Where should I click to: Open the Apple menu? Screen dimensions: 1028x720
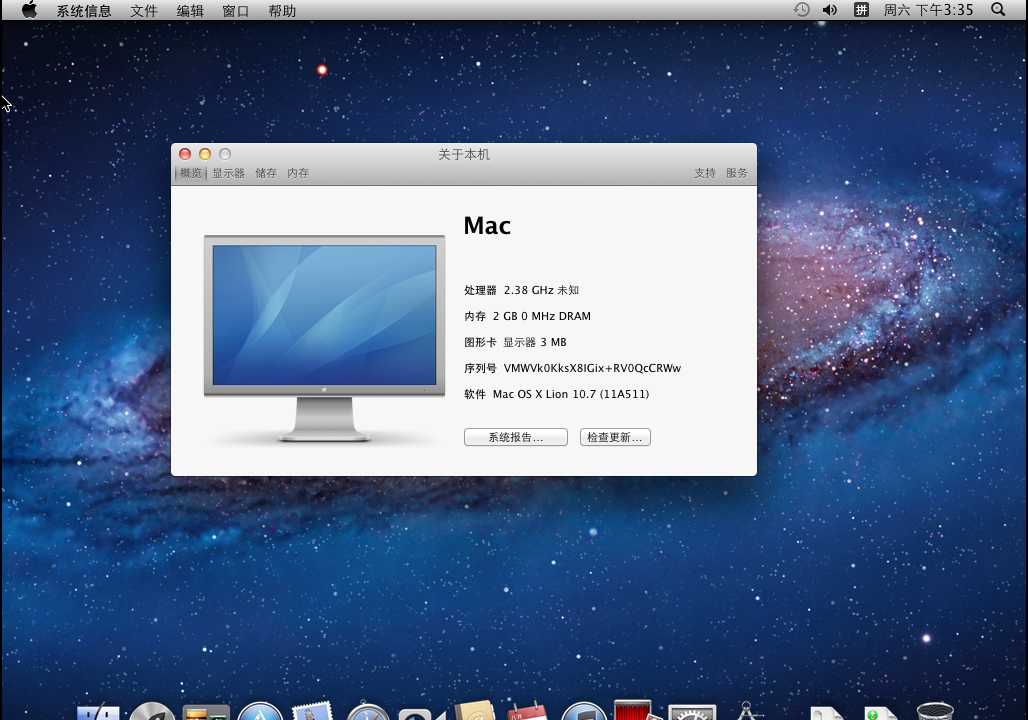coord(29,10)
